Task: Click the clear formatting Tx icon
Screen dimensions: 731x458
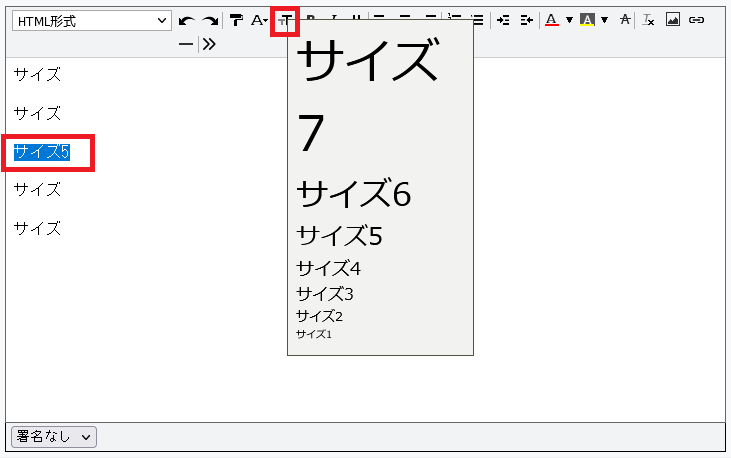Action: pyautogui.click(x=648, y=20)
